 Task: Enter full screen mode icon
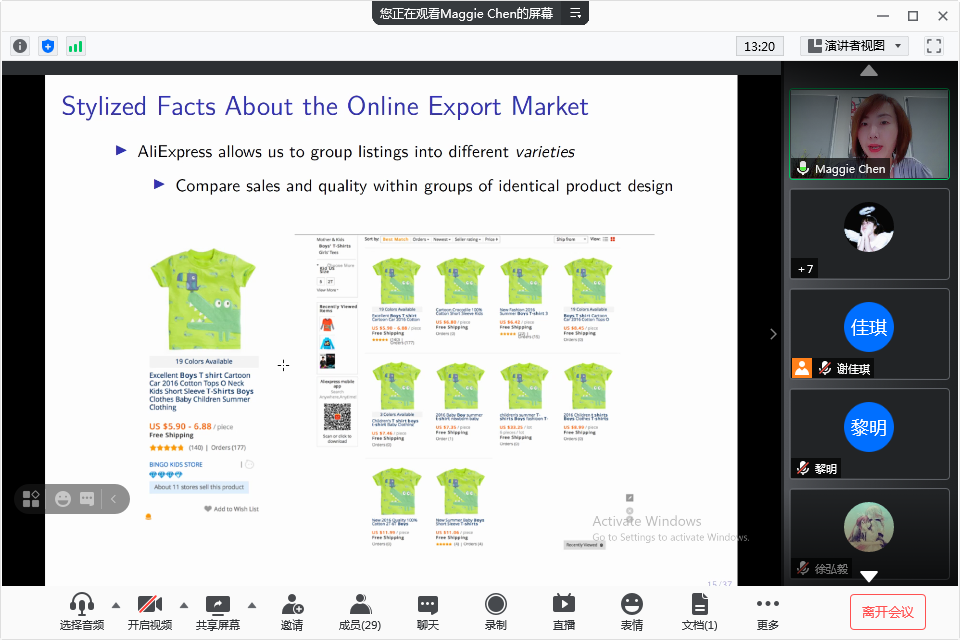point(934,46)
